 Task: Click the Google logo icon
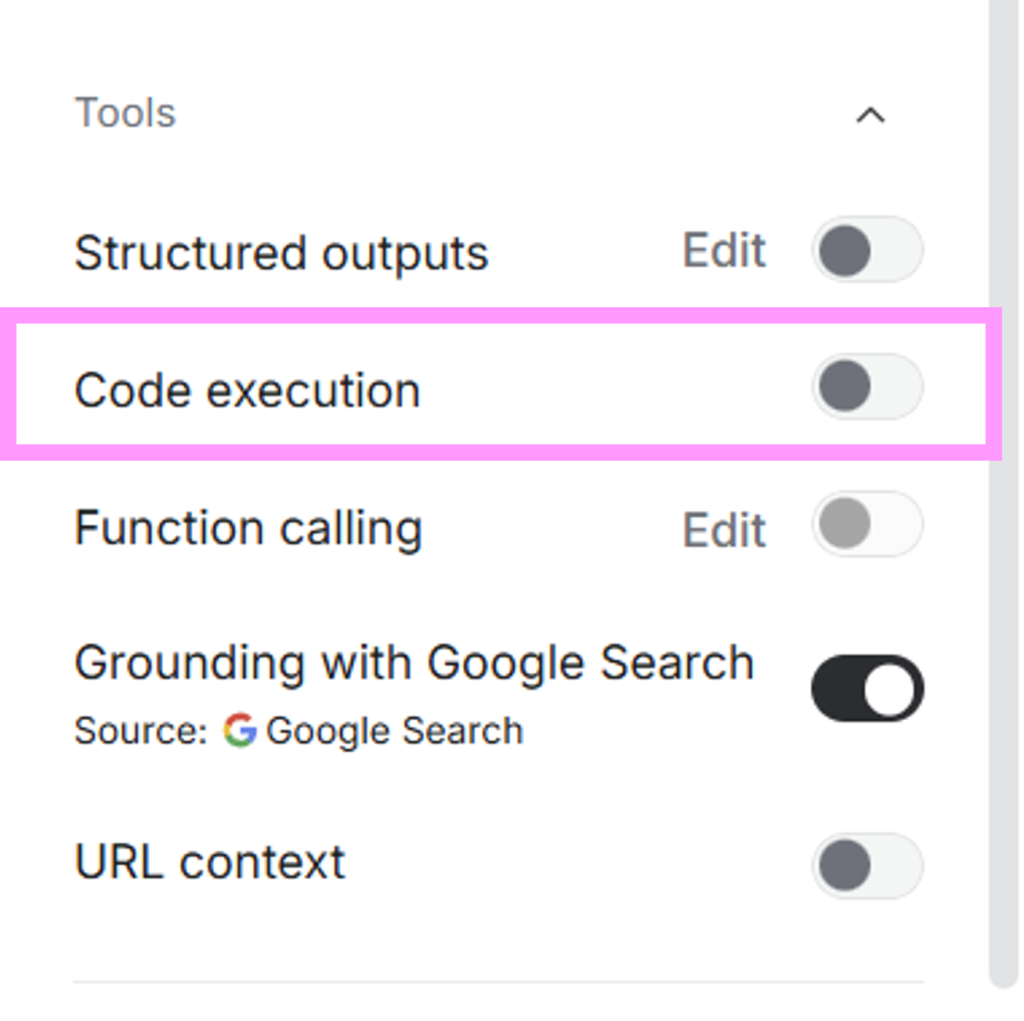point(239,731)
